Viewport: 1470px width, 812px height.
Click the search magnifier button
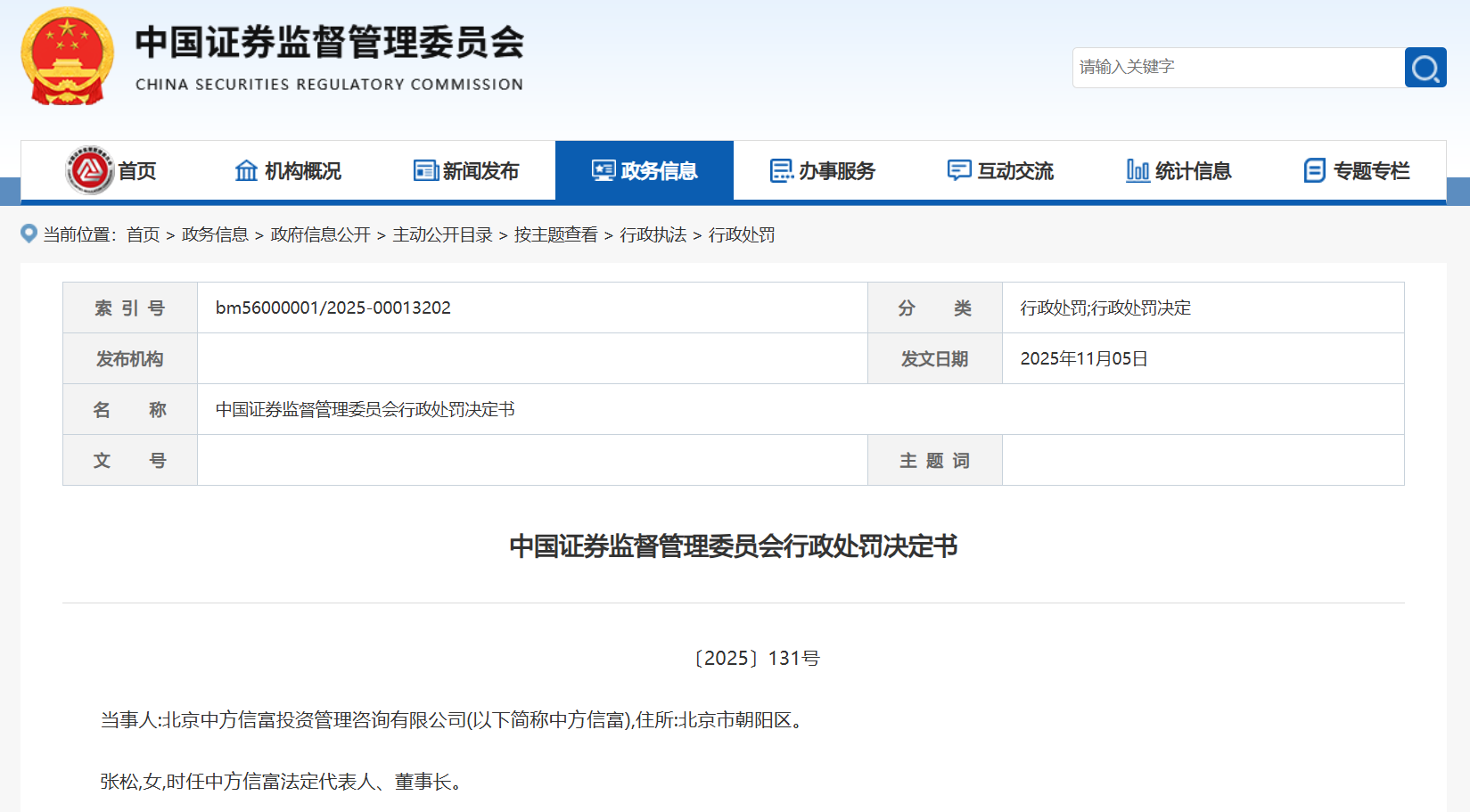point(1425,68)
